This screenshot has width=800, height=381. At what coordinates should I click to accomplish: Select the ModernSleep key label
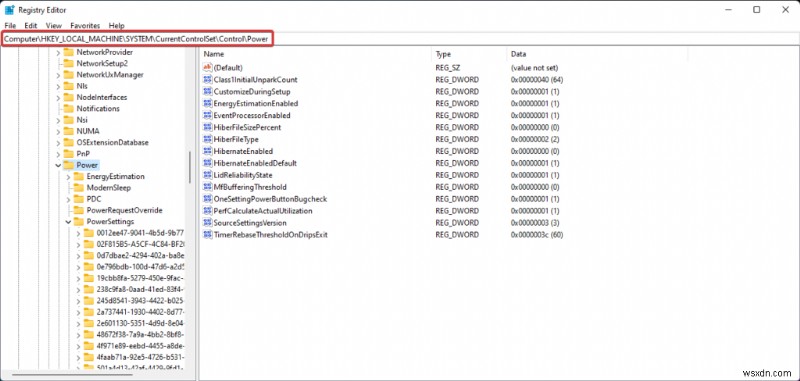pyautogui.click(x=109, y=188)
